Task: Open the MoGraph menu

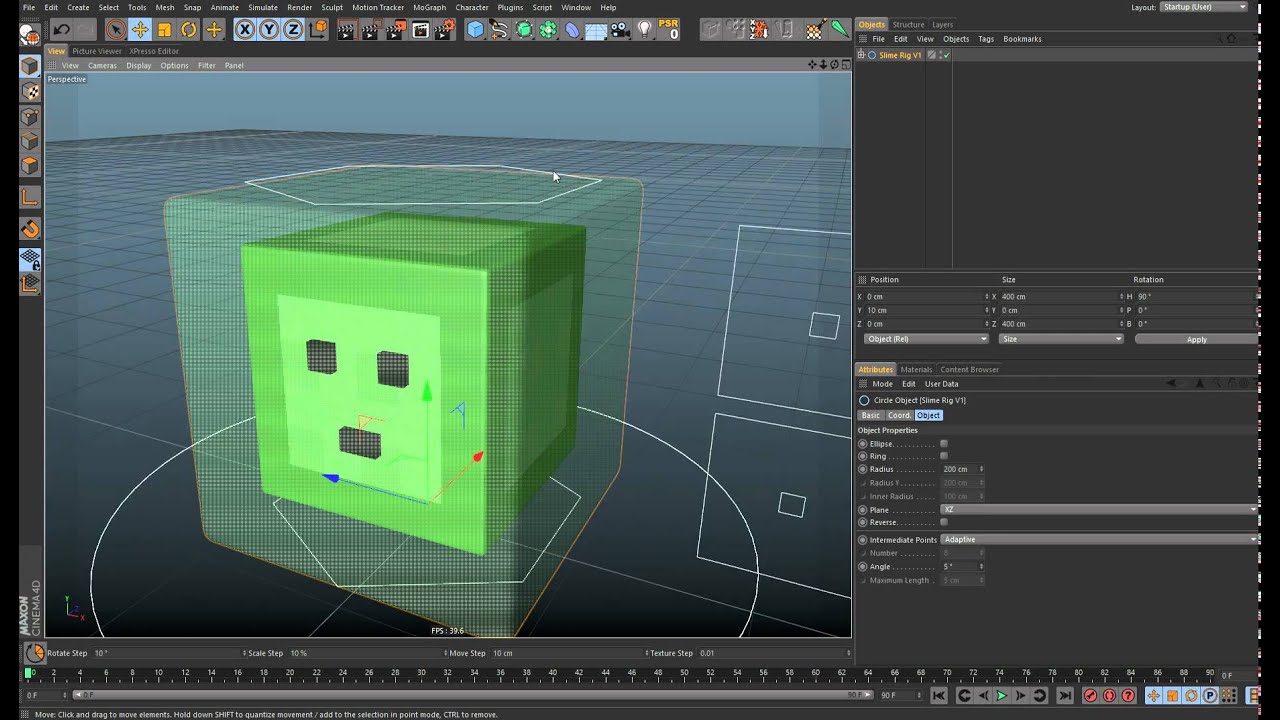Action: (x=430, y=7)
